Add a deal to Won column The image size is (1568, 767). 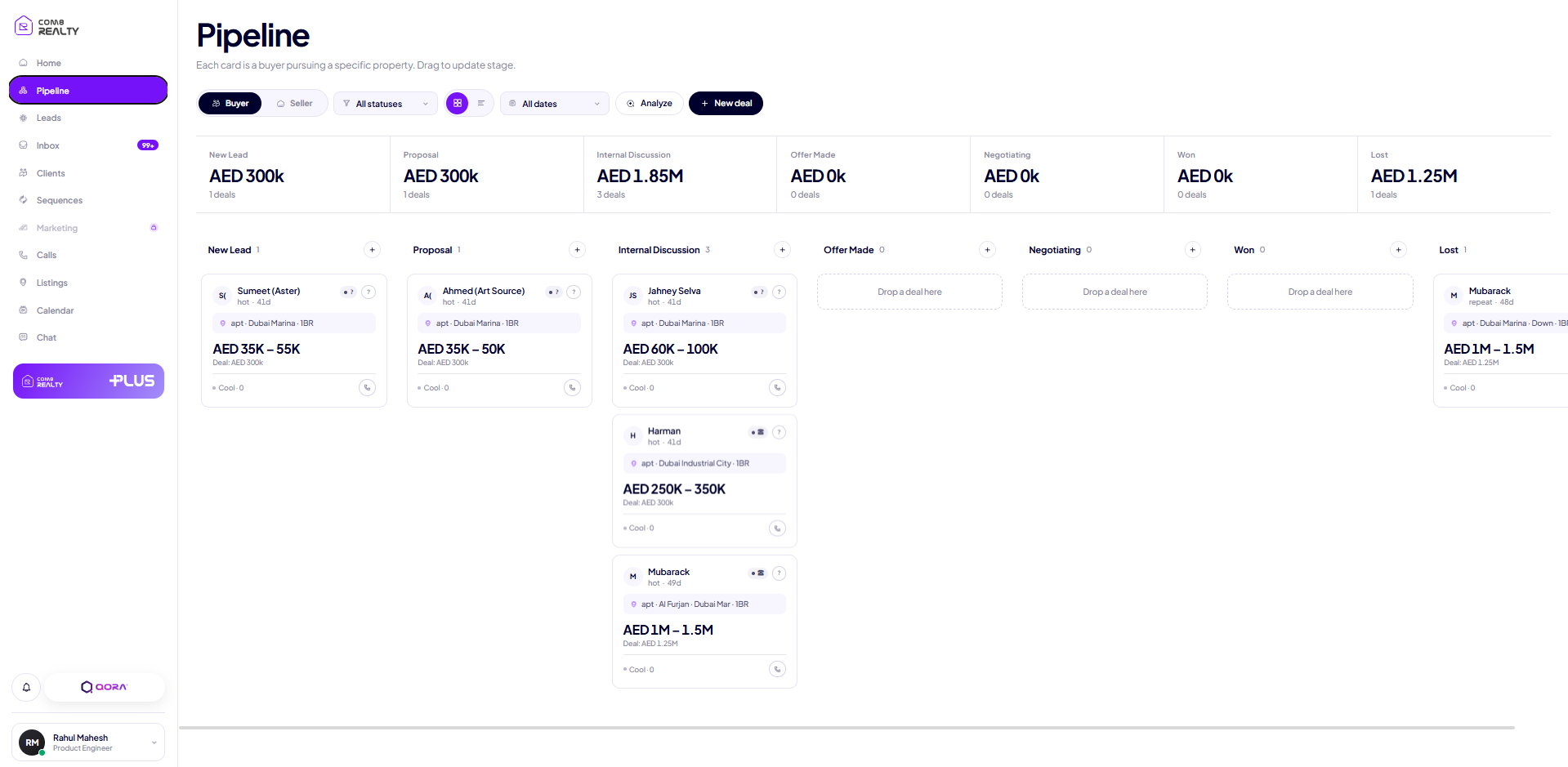point(1399,250)
